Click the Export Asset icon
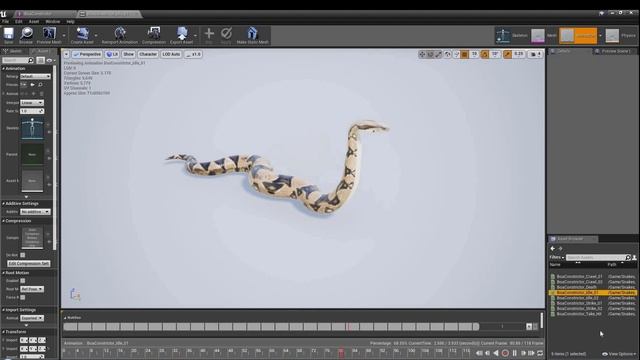The image size is (640, 360). (182, 33)
